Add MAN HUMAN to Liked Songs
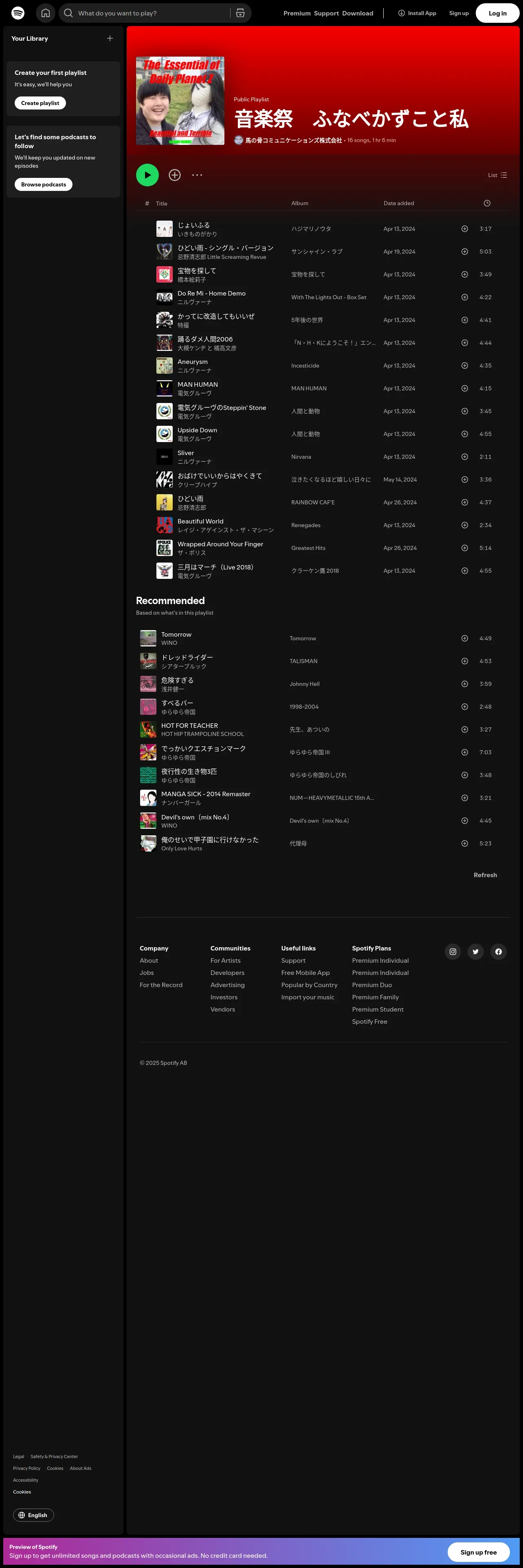Viewport: 523px width, 1568px height. [x=465, y=388]
